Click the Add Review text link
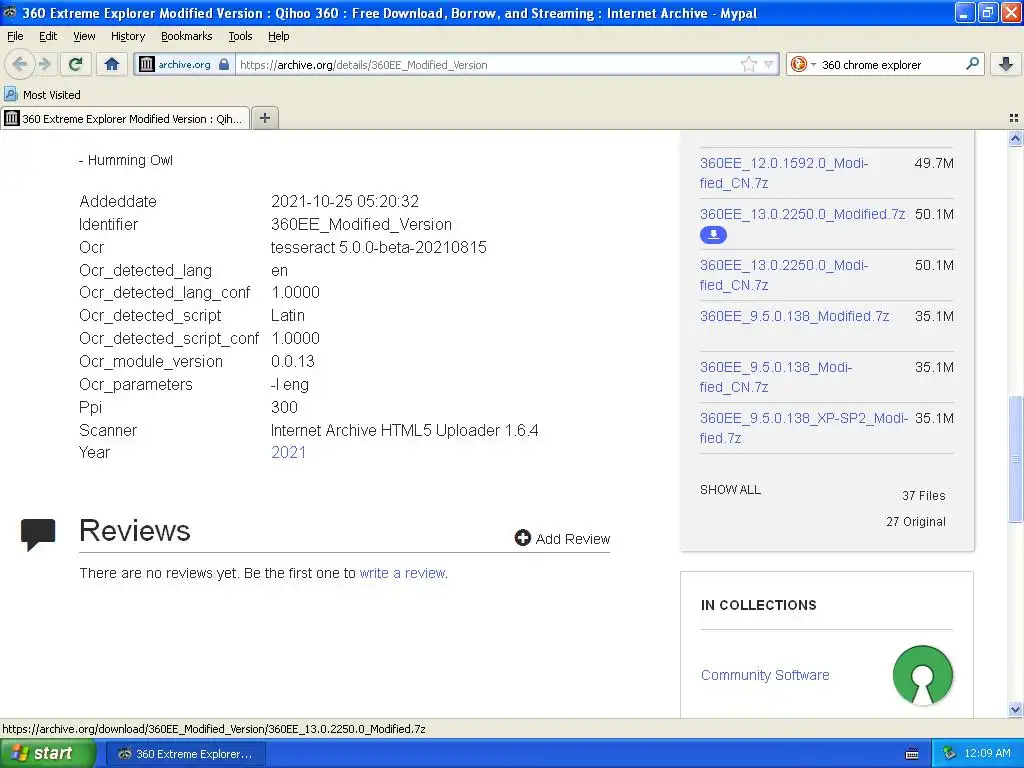This screenshot has width=1024, height=768. pyautogui.click(x=573, y=539)
